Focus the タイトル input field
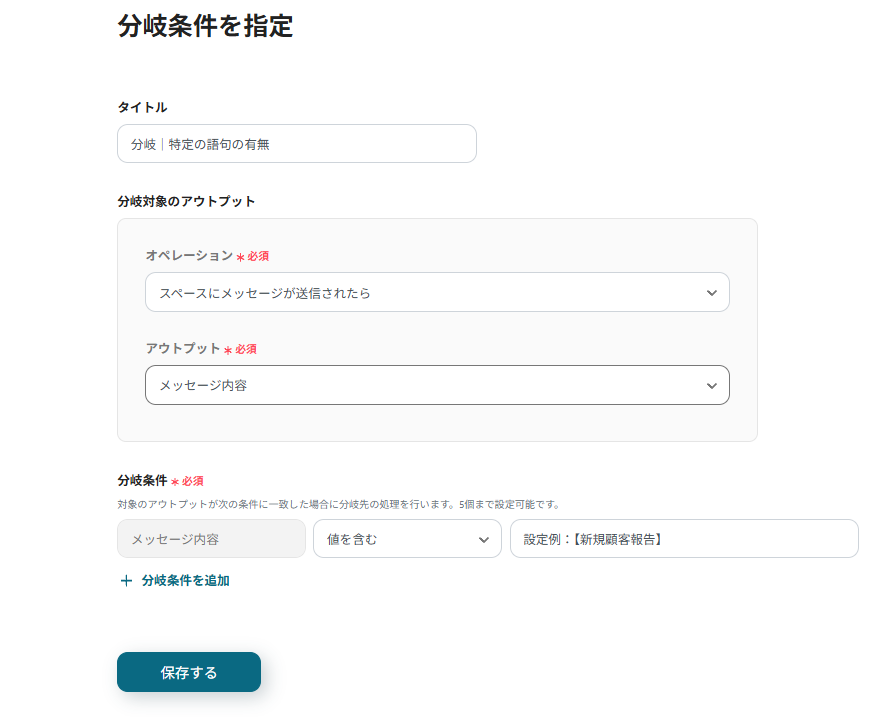The height and width of the screenshot is (717, 885). (x=296, y=144)
